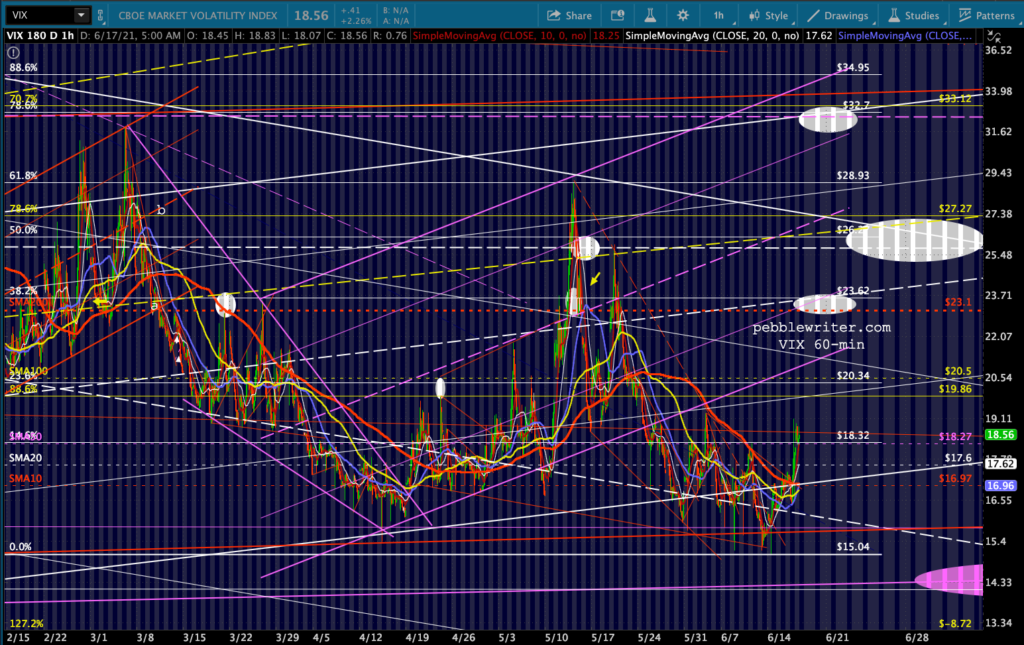Image resolution: width=1024 pixels, height=645 pixels.
Task: Click the O: 18.45 open value
Action: [208, 35]
